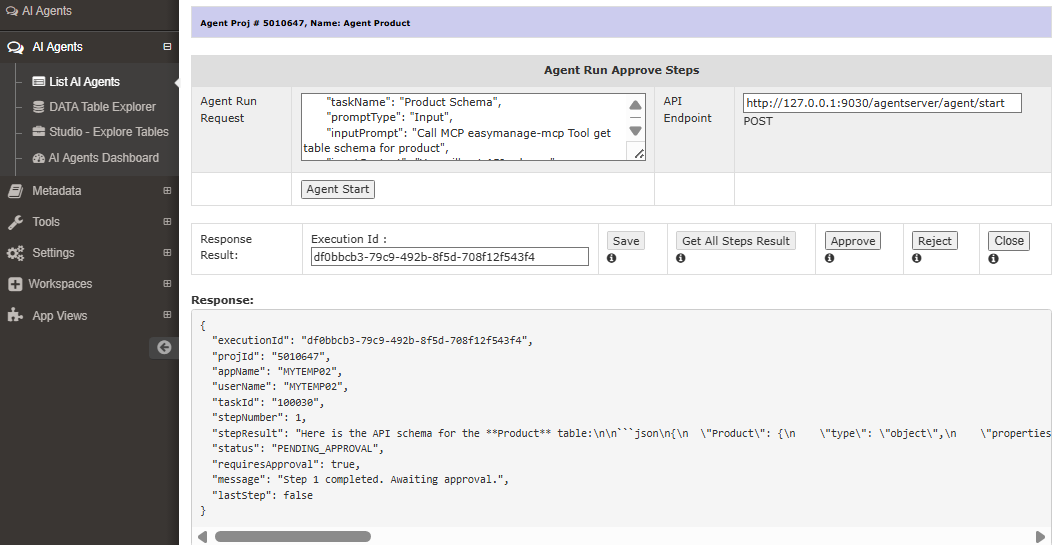The height and width of the screenshot is (545, 1055).
Task: Click the info icon beneath Reject button
Action: [916, 259]
